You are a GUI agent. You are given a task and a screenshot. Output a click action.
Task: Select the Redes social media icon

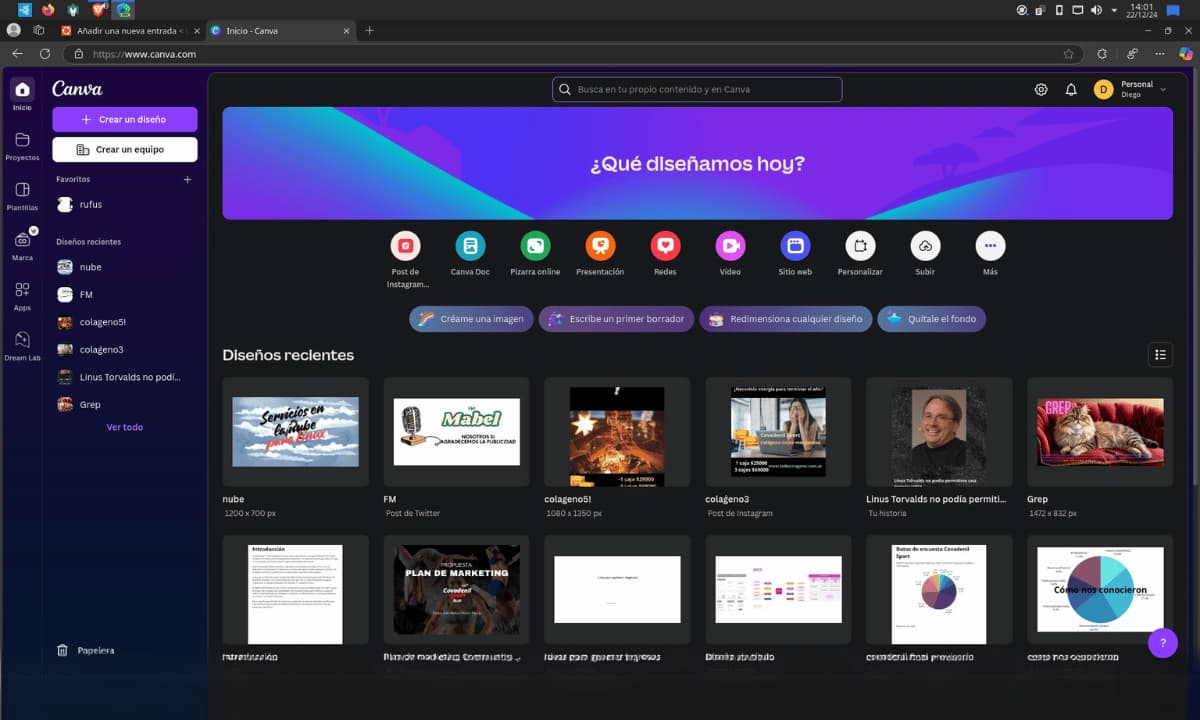(665, 245)
